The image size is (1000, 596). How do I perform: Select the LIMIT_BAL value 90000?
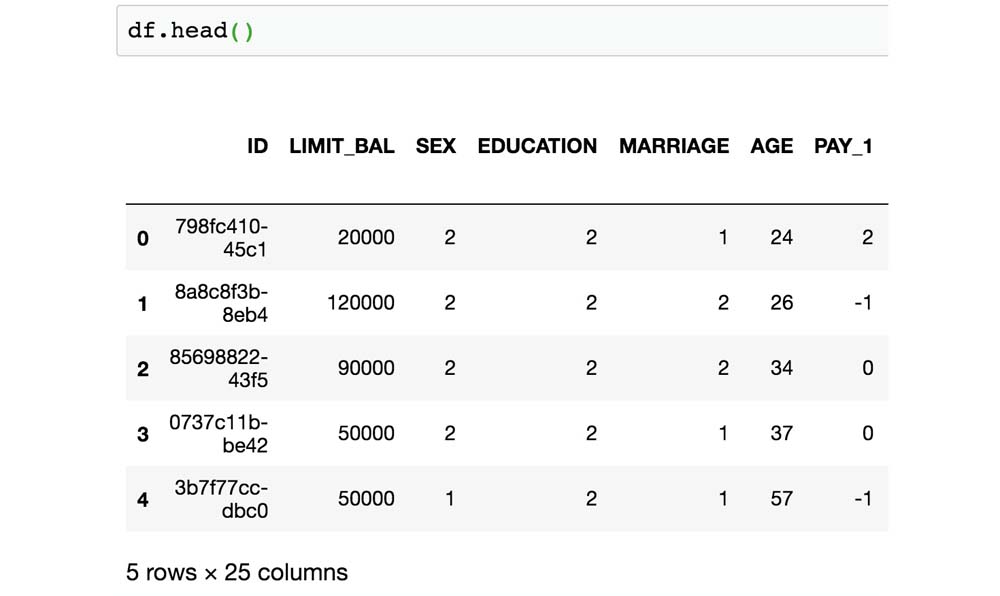[366, 368]
